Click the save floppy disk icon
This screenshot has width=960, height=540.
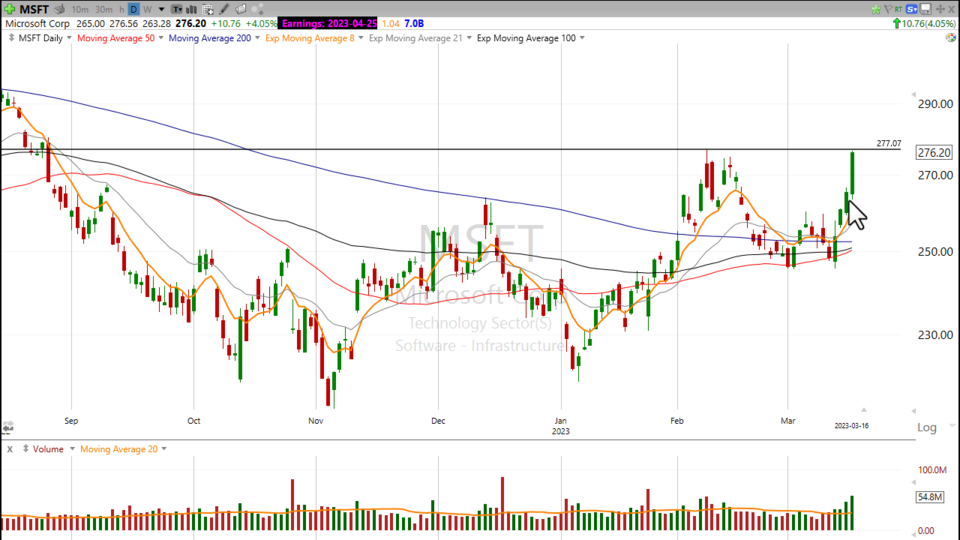pyautogui.click(x=926, y=9)
